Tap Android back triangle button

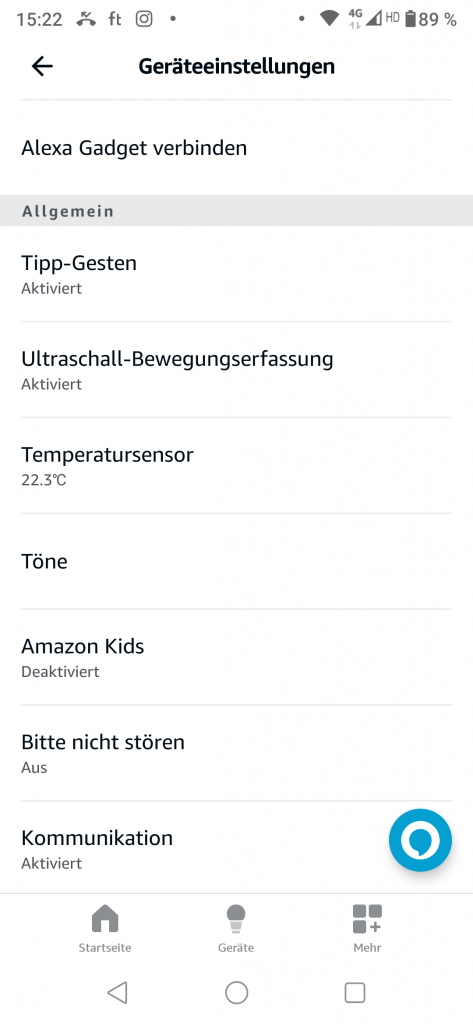tap(118, 993)
